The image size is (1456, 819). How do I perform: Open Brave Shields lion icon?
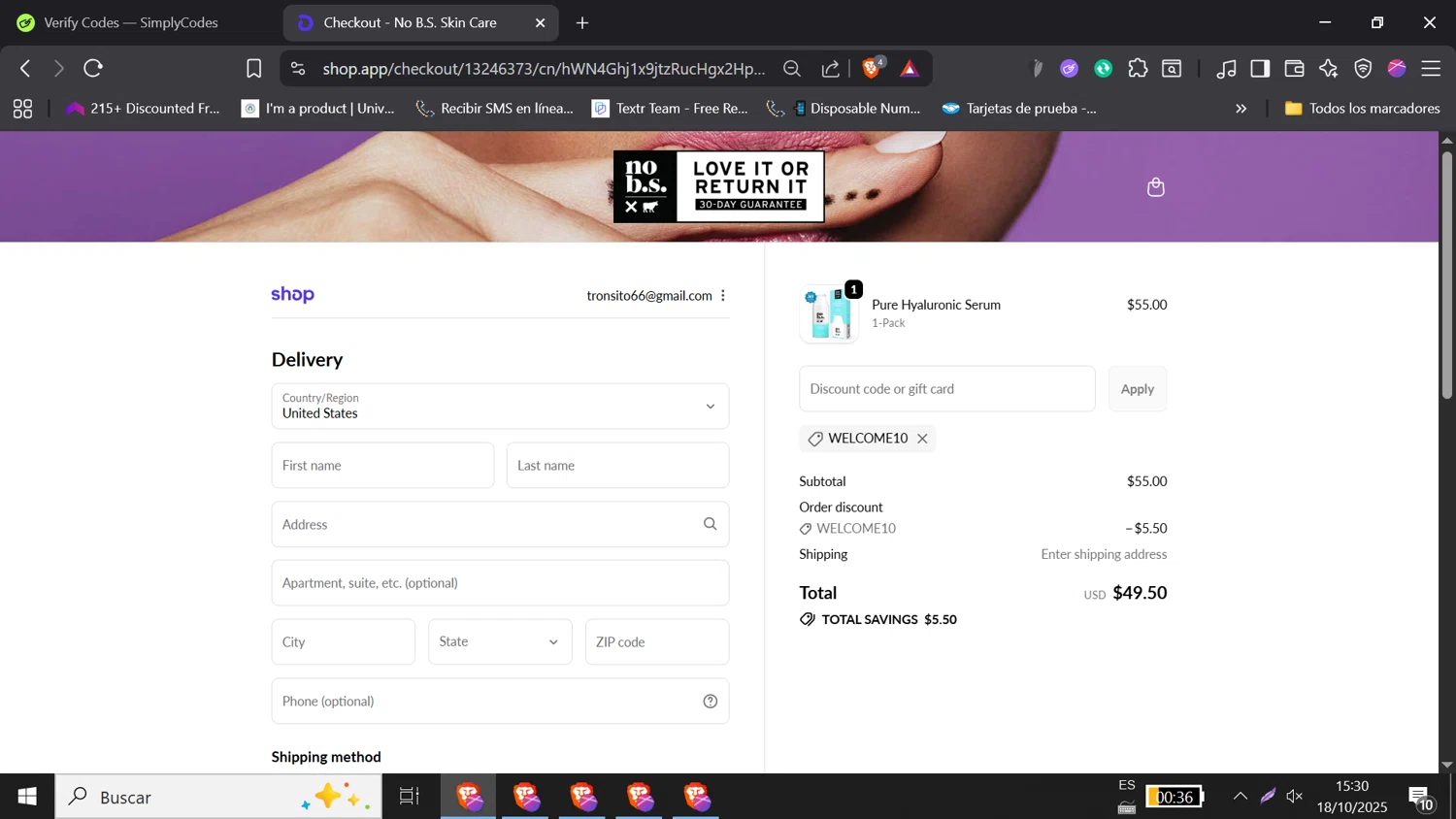[x=872, y=67]
